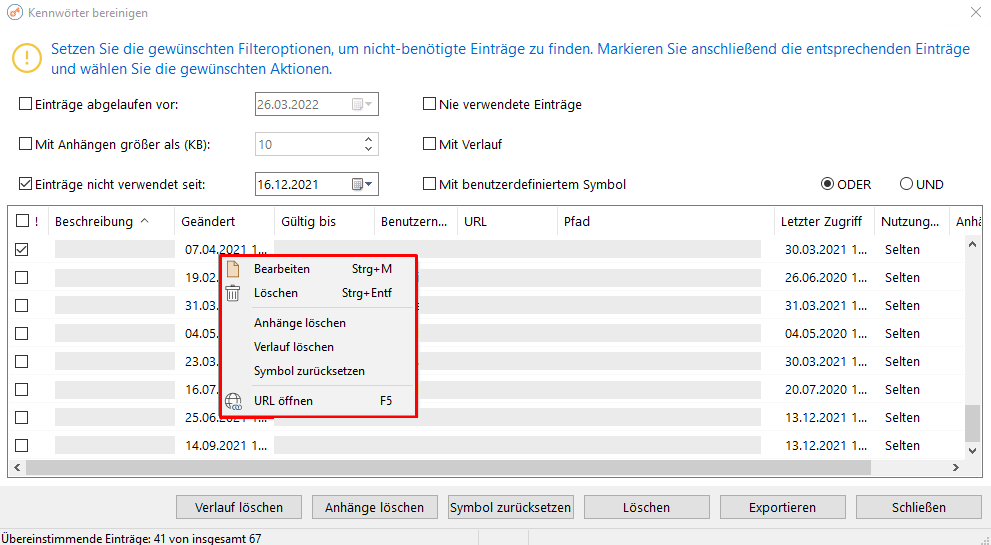
Task: Uncheck 'Einträge nicht verwendet seit' checkbox
Action: coord(25,184)
